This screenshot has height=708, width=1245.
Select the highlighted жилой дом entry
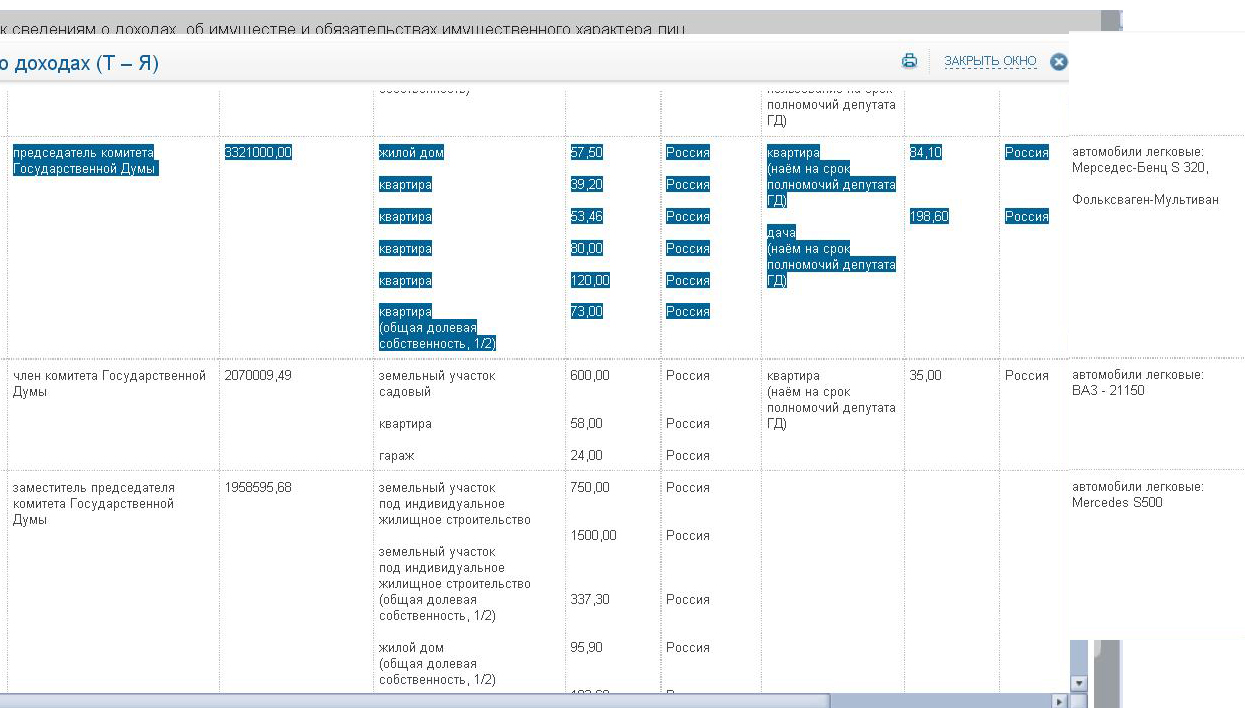coord(411,152)
